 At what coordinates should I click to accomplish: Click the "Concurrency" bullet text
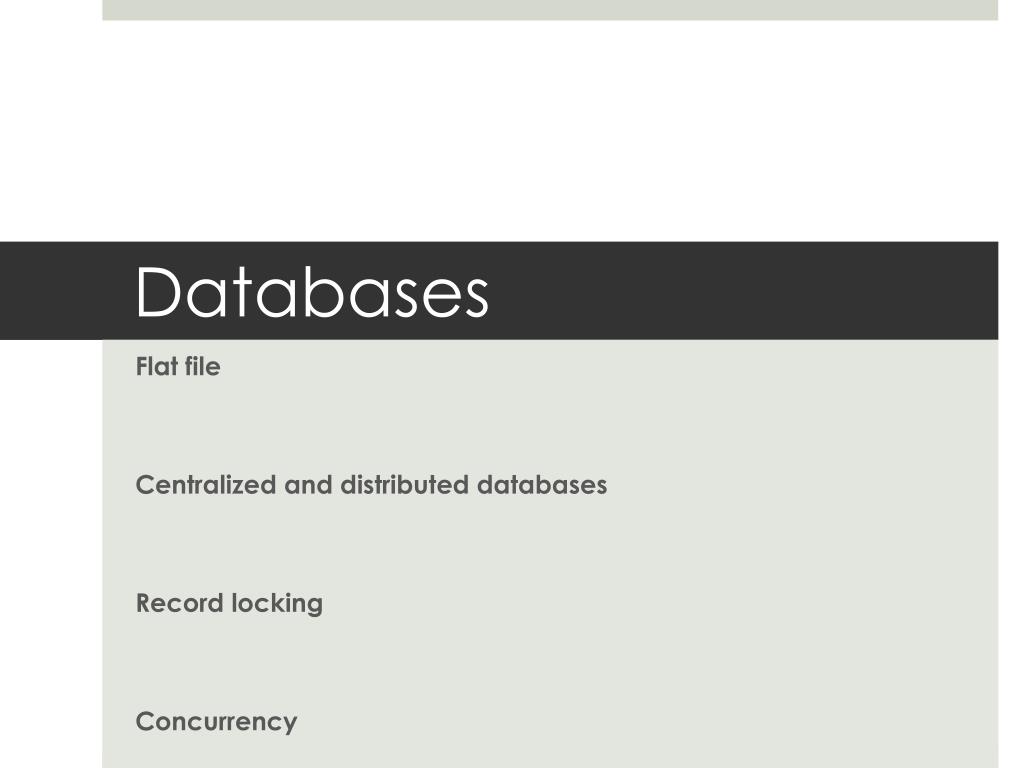(216, 722)
